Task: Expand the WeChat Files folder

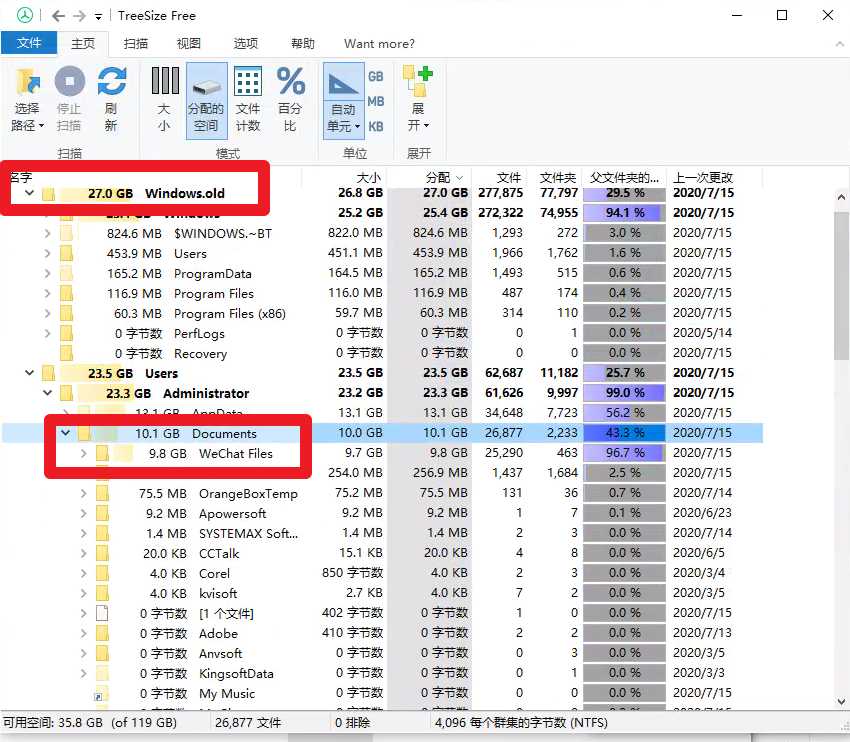Action: pos(83,454)
